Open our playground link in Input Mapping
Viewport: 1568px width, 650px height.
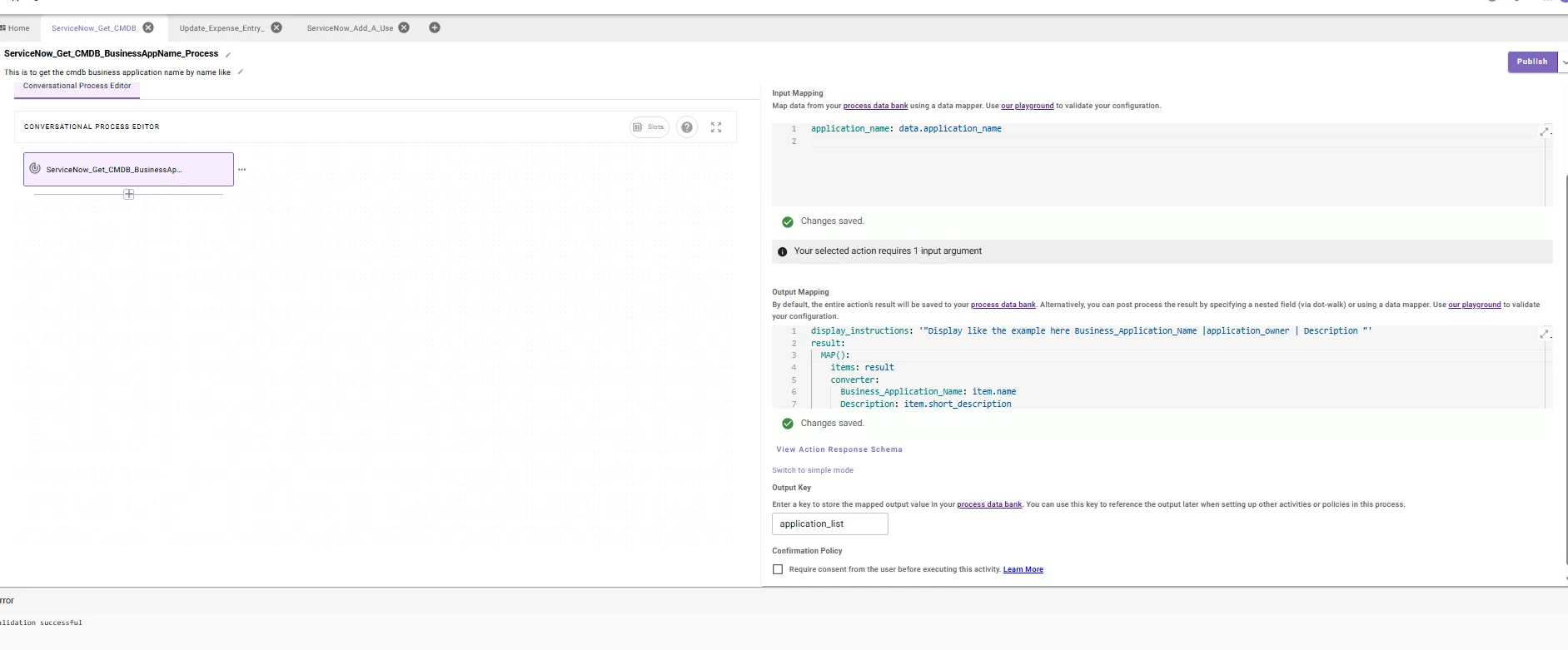click(1027, 106)
